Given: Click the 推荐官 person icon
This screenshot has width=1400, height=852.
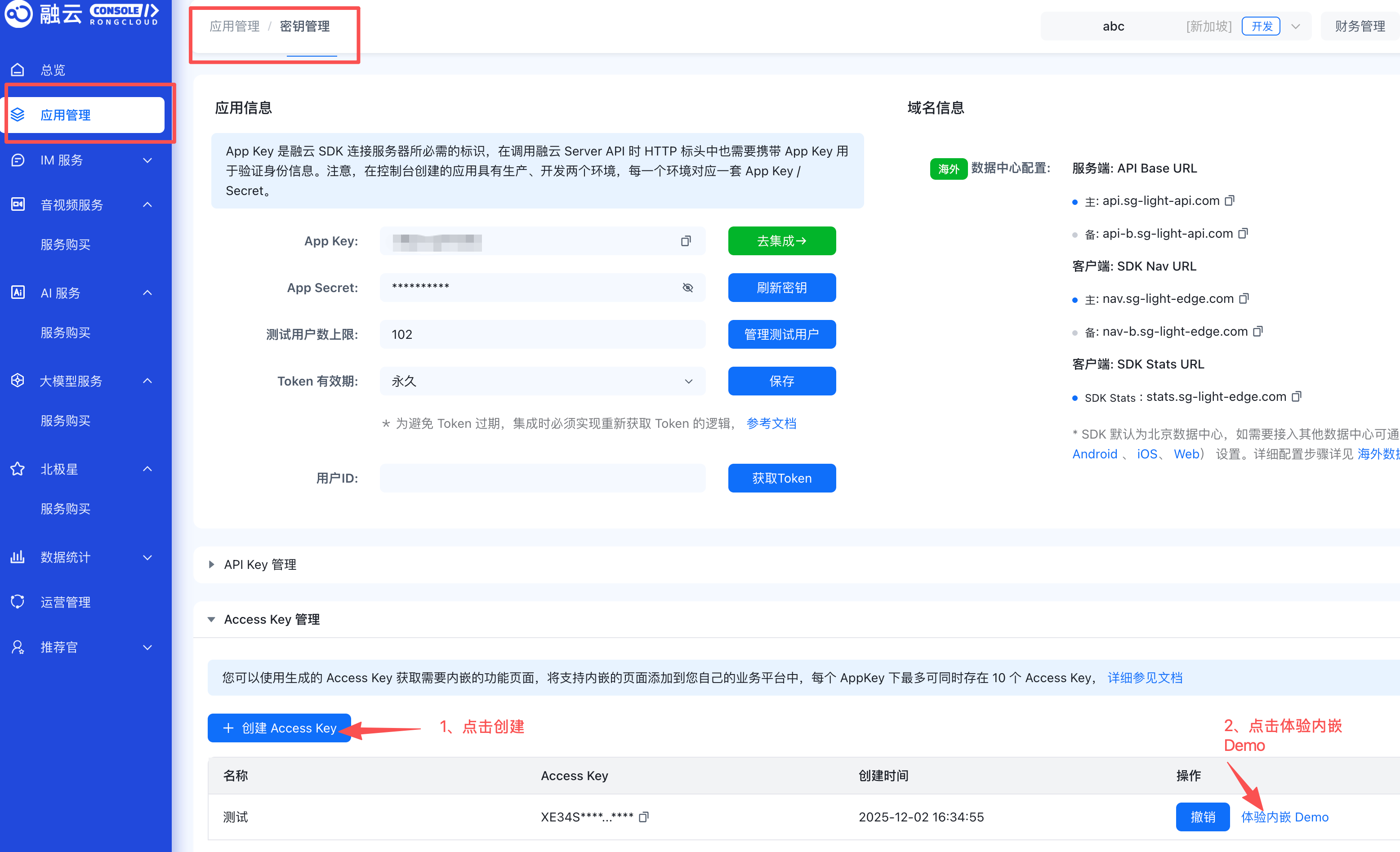Looking at the screenshot, I should [x=18, y=647].
